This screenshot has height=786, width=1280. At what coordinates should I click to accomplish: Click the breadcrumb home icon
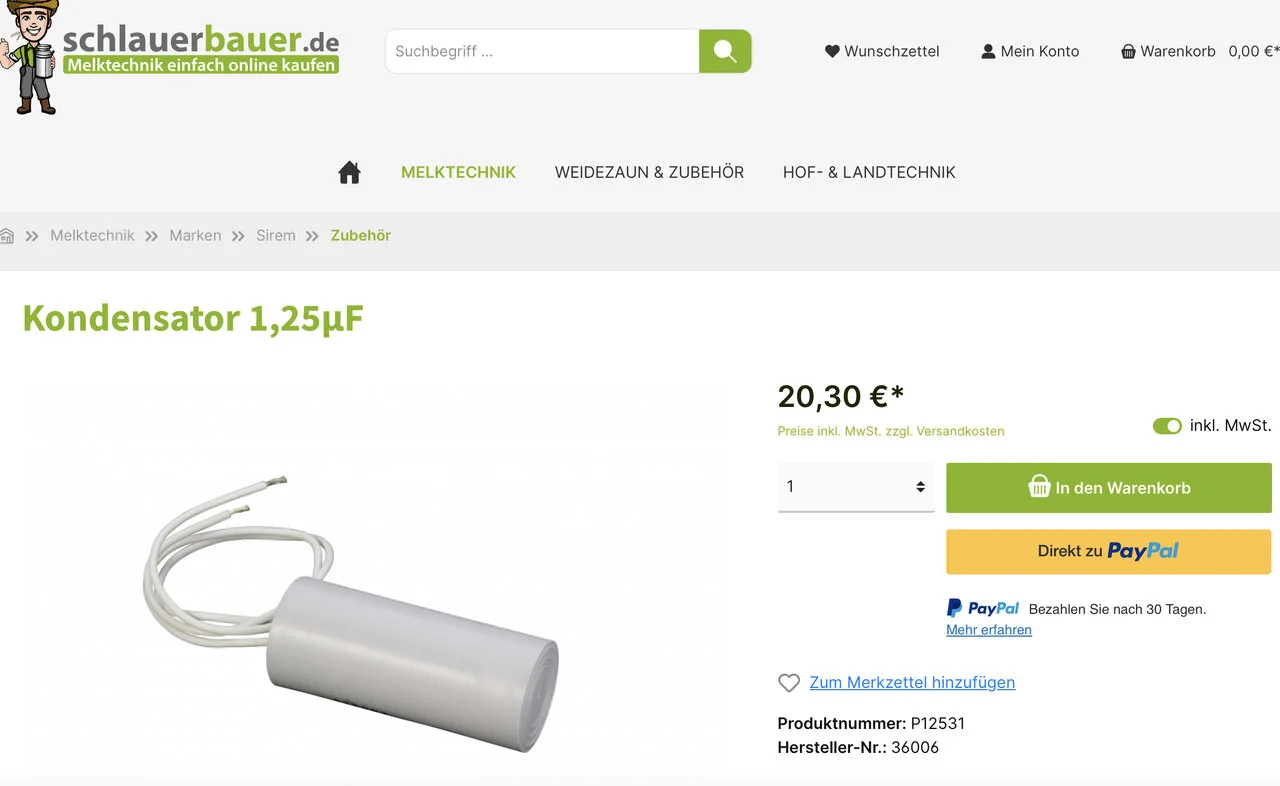[x=7, y=236]
